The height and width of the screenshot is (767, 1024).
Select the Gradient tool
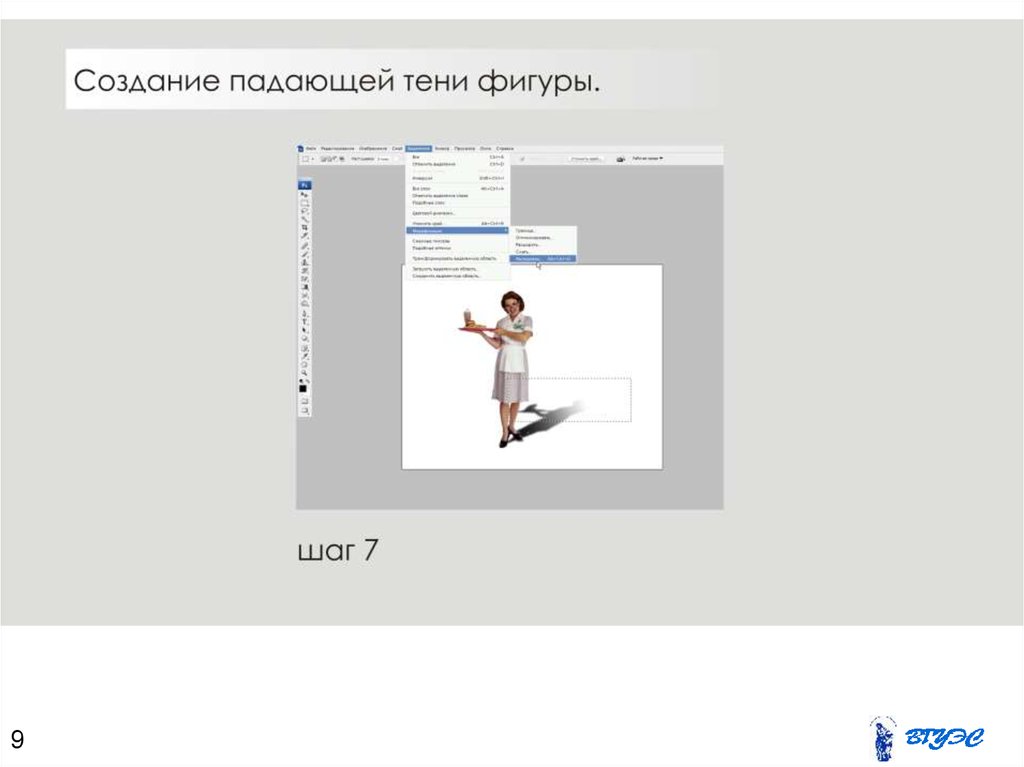(x=304, y=287)
